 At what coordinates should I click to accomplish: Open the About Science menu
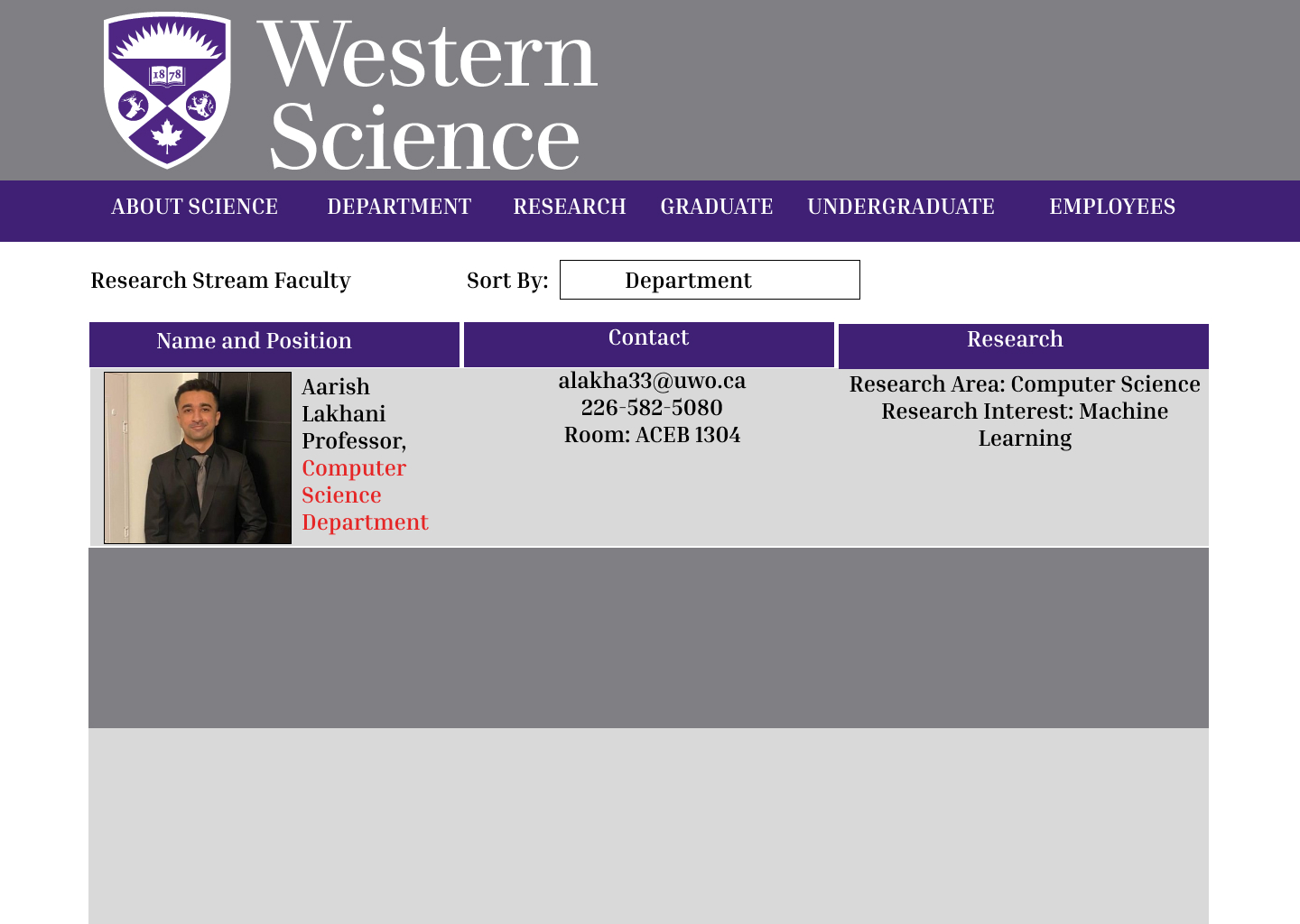point(195,207)
